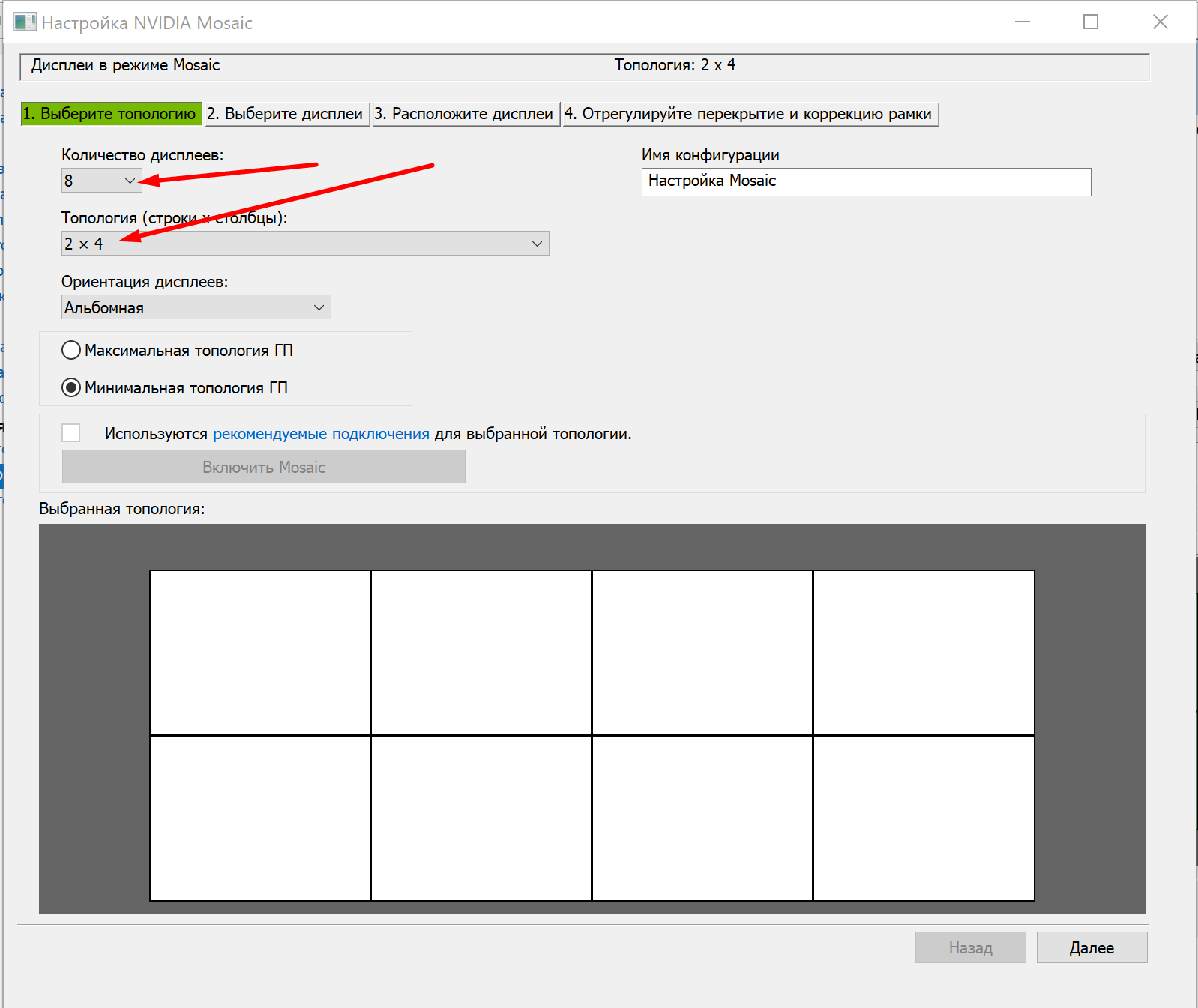Click the Ориентация дисплеев label
Image resolution: width=1198 pixels, height=1008 pixels.
pos(145,282)
